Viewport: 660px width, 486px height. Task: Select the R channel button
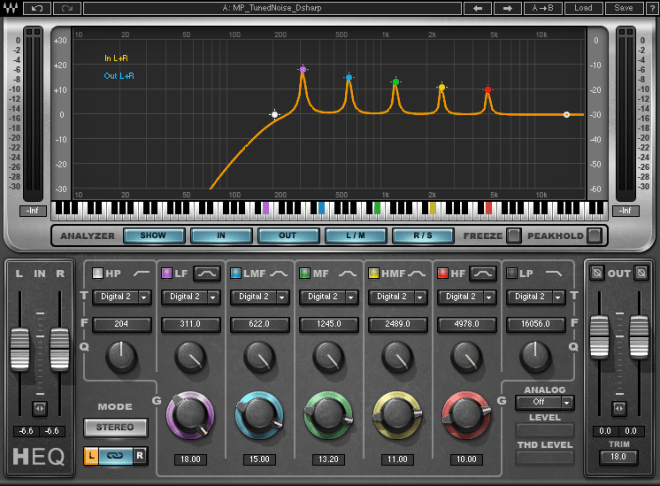140,456
